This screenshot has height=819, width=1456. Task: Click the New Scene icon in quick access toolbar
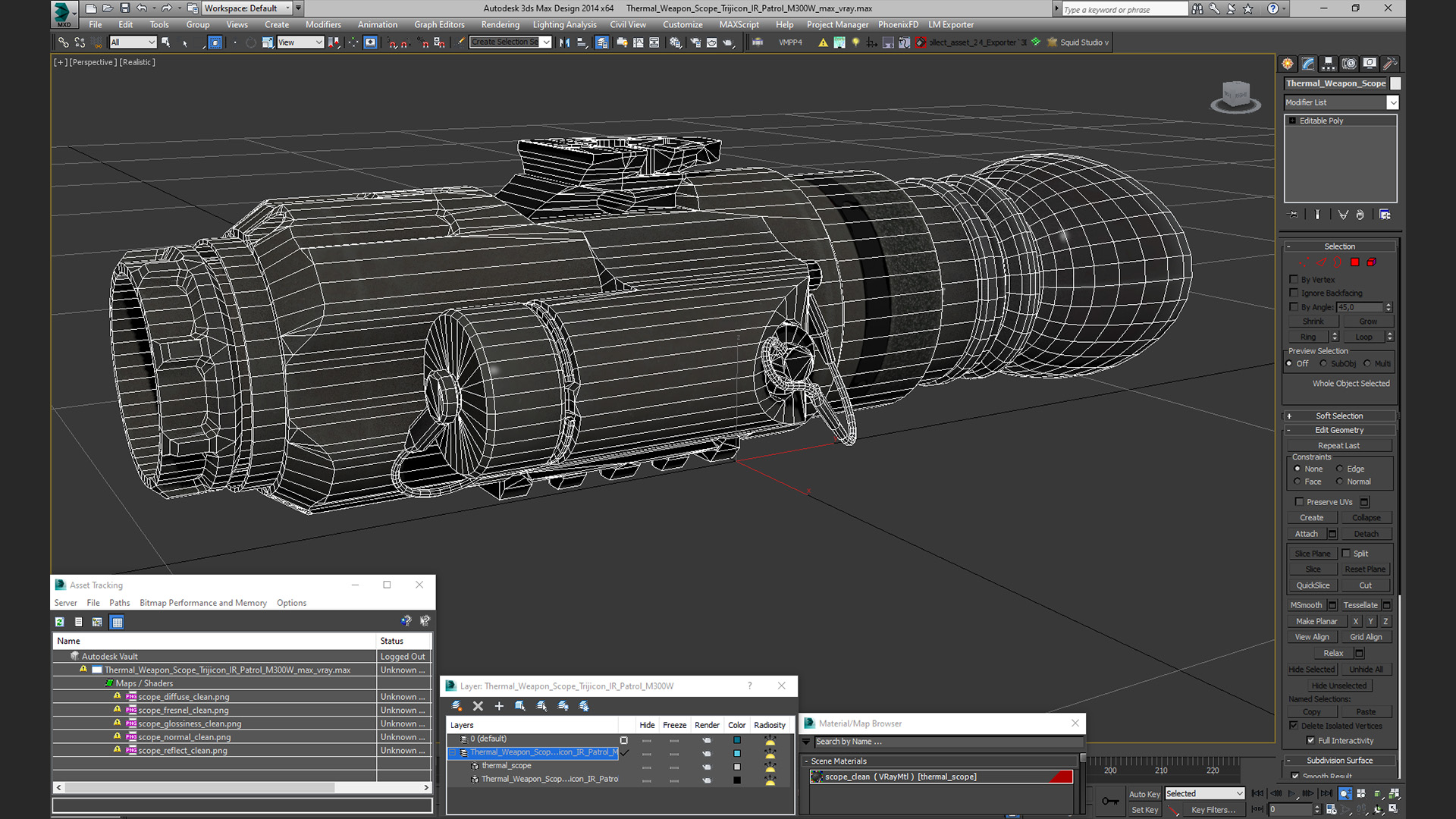(91, 8)
